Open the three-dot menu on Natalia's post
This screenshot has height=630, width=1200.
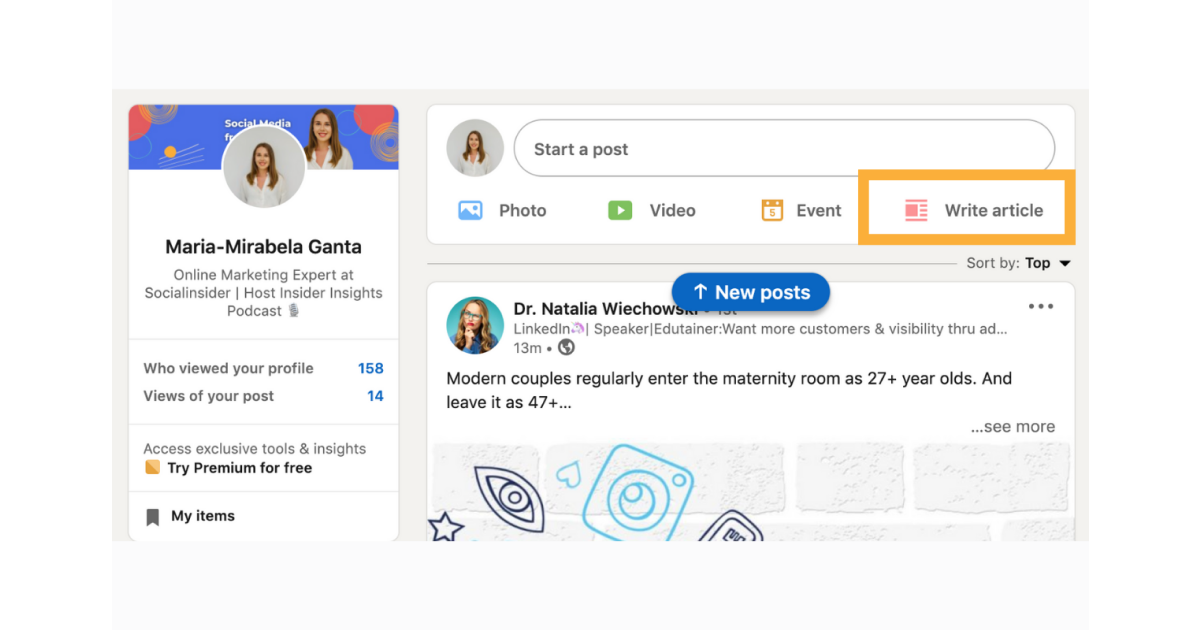pos(1041,306)
